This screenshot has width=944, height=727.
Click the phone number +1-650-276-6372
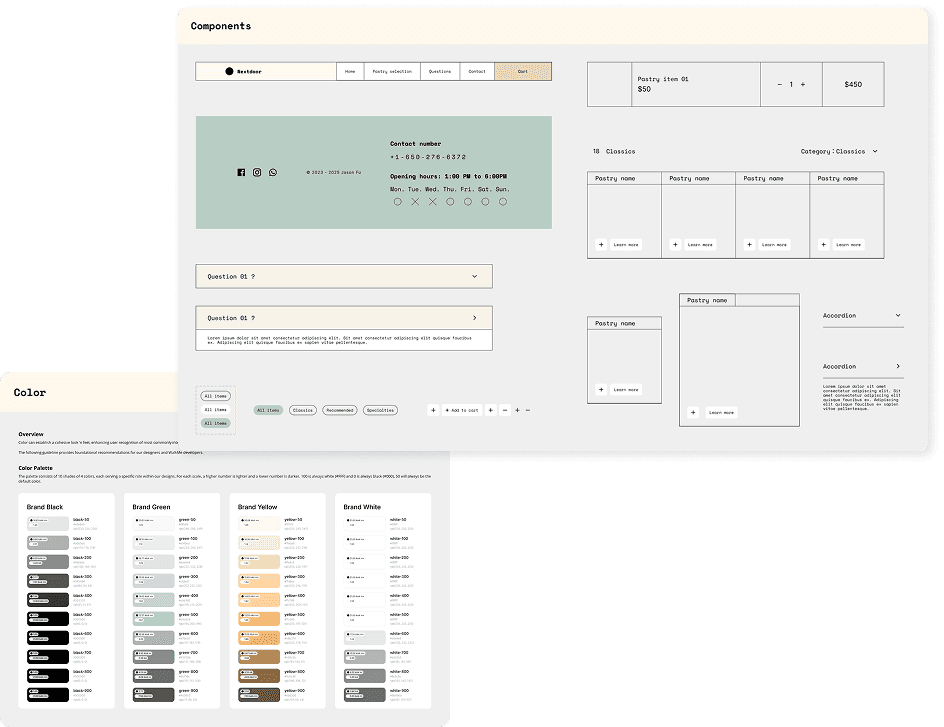point(428,156)
